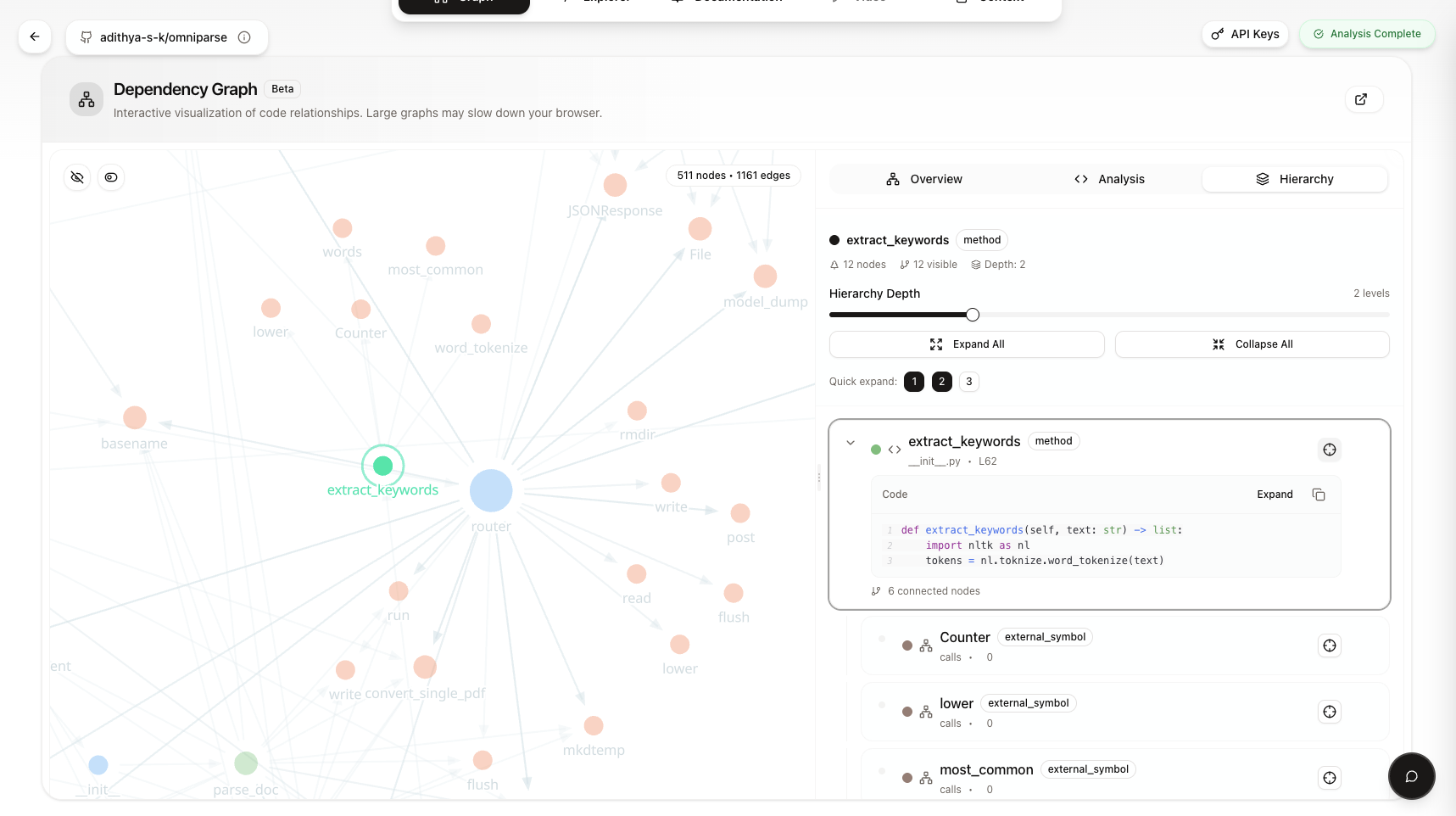Viewport: 1456px width, 816px height.
Task: Click the File graph node
Action: (x=700, y=229)
